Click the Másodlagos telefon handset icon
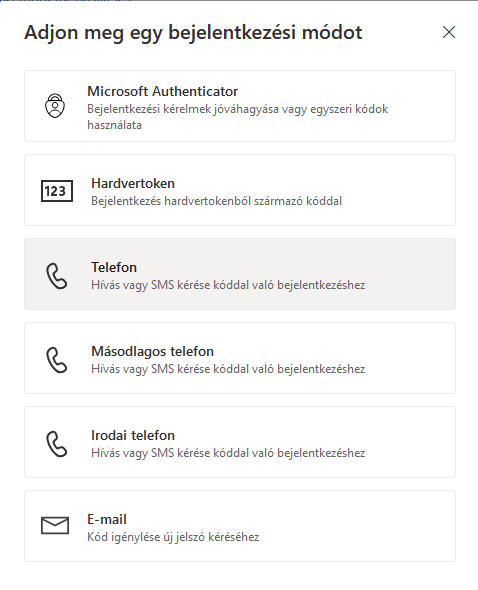478x590 pixels. [x=57, y=360]
